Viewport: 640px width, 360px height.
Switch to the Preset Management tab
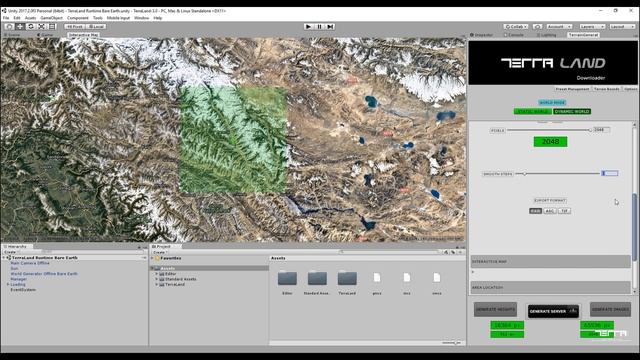coord(572,89)
